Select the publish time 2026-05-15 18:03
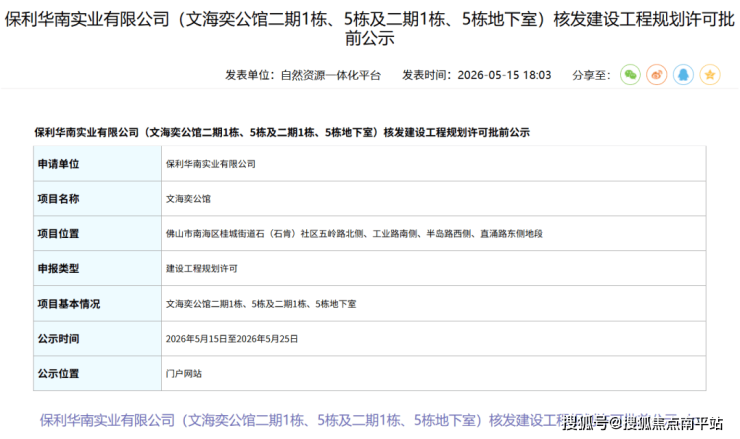This screenshot has width=740, height=439. coord(504,75)
